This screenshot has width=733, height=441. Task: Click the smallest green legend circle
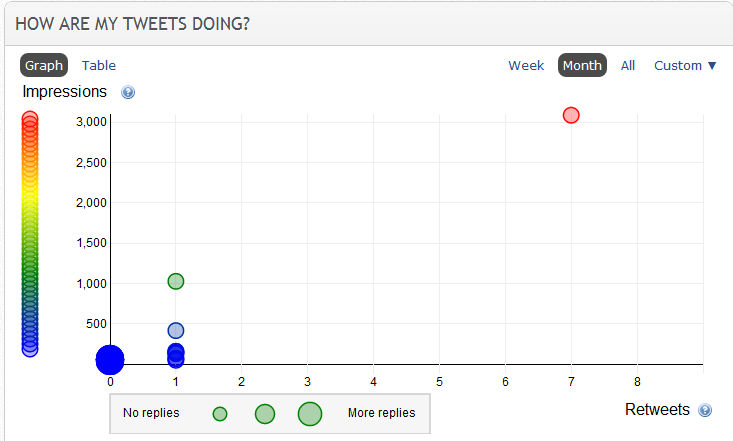pyautogui.click(x=220, y=413)
